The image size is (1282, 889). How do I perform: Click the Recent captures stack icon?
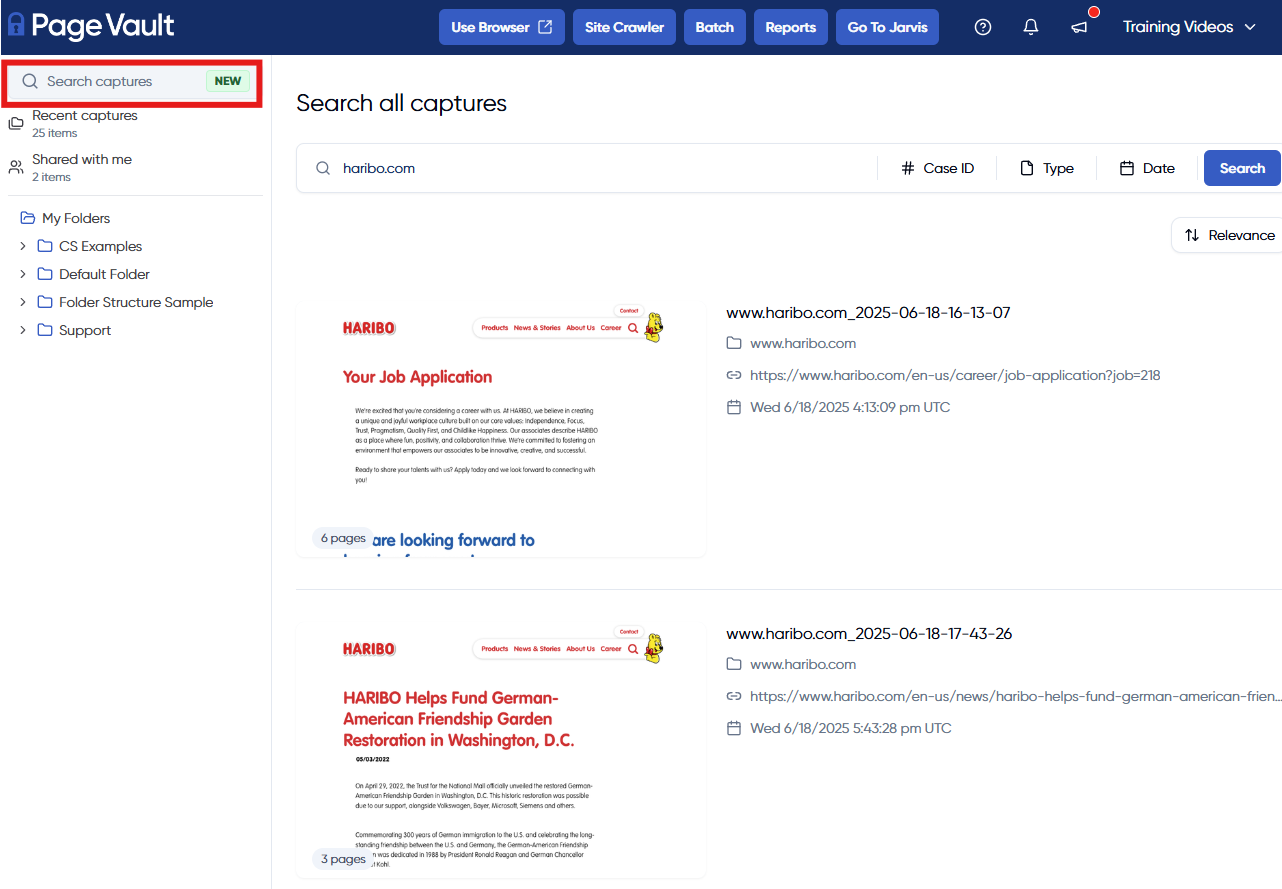[16, 123]
